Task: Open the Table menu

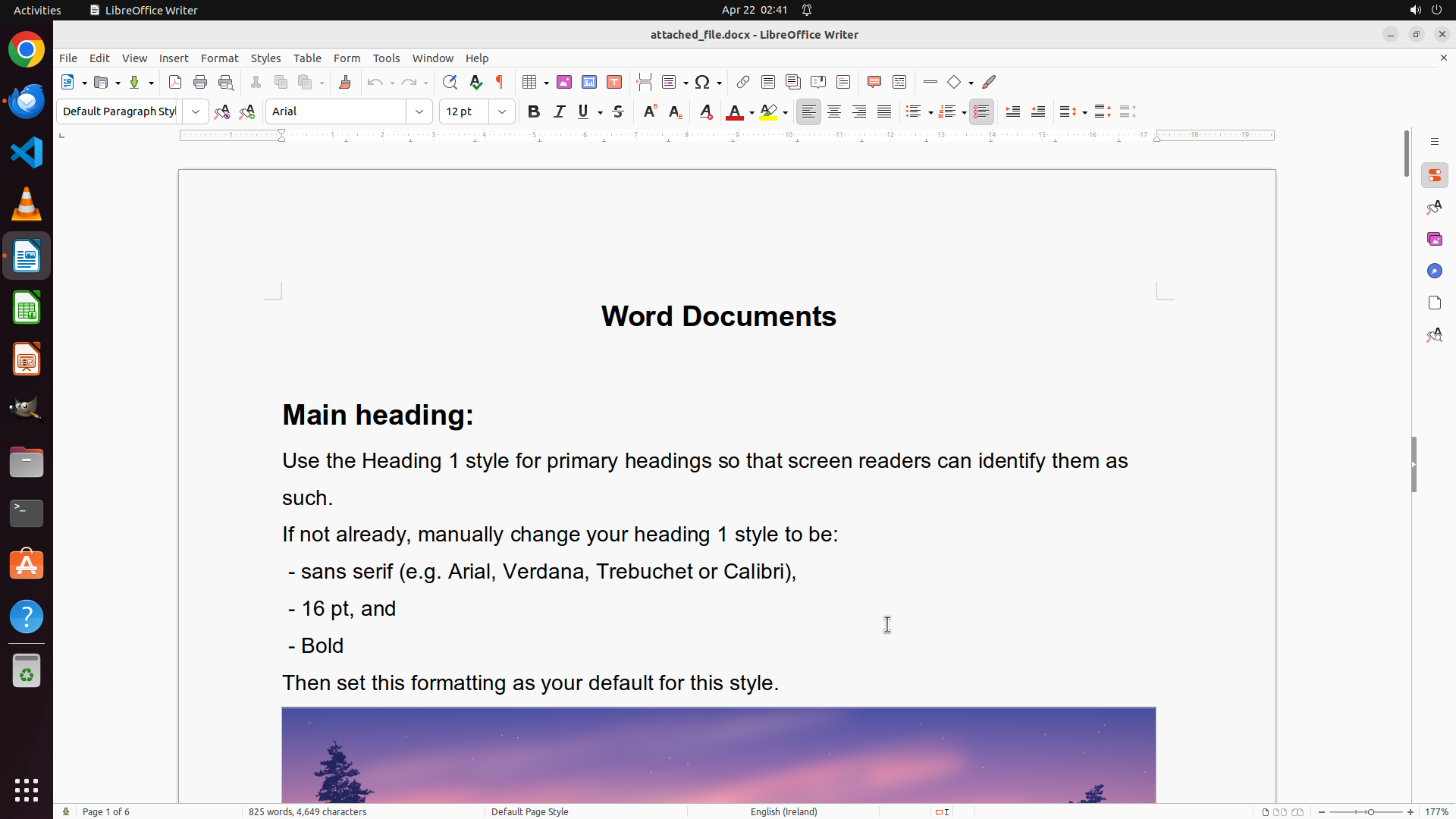Action: click(307, 58)
